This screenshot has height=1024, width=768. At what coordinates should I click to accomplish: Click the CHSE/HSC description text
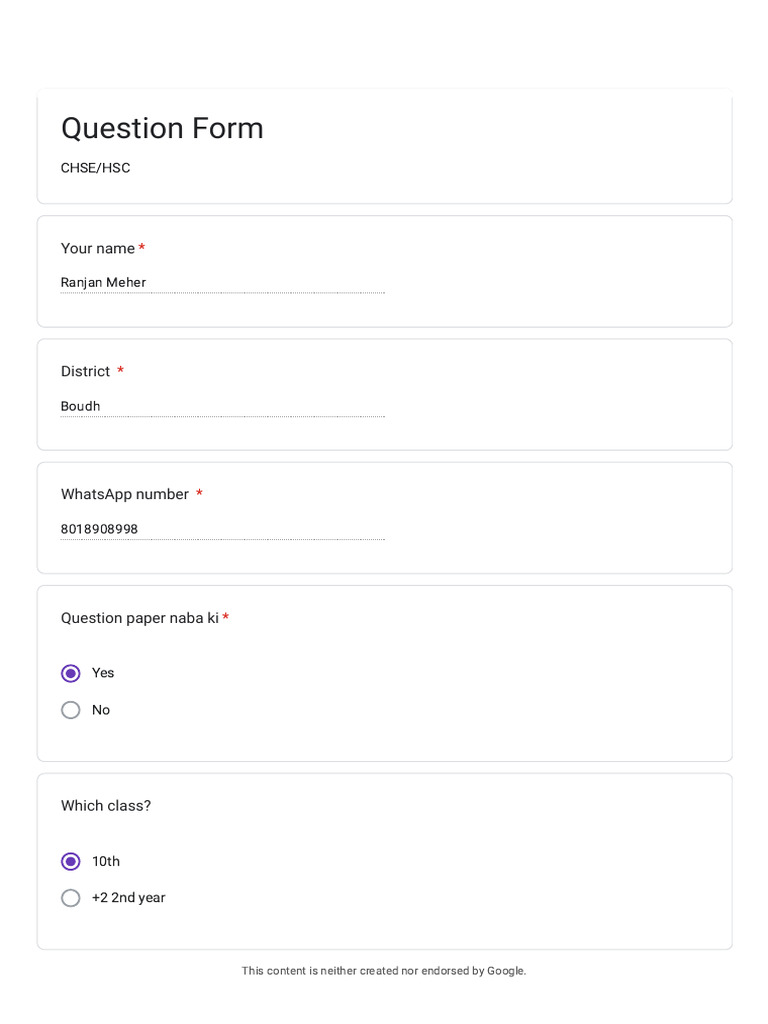click(x=95, y=168)
